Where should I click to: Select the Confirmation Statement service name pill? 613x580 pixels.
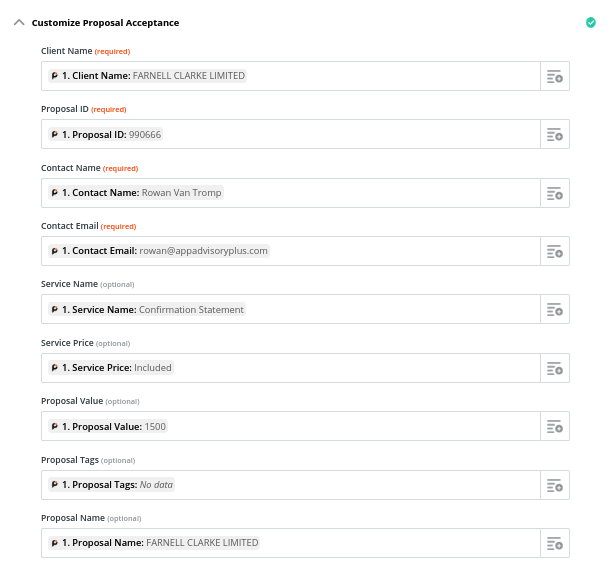click(x=147, y=310)
